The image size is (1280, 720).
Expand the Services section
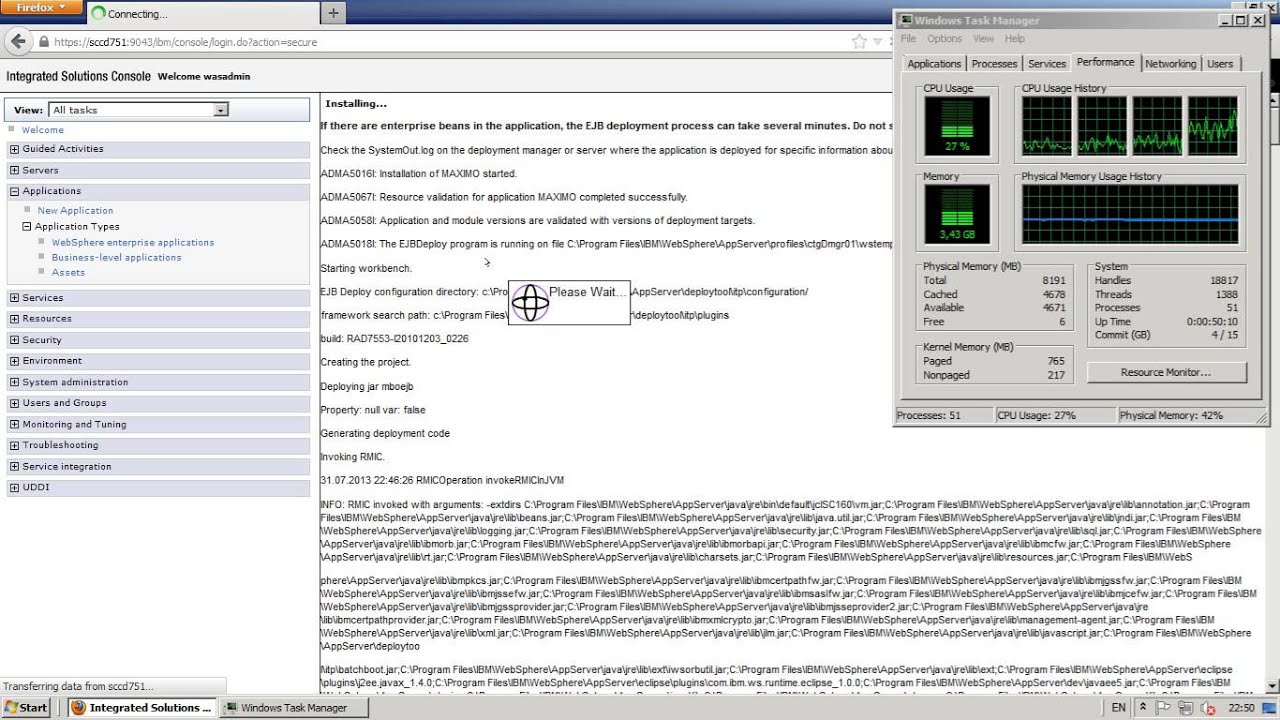point(15,298)
